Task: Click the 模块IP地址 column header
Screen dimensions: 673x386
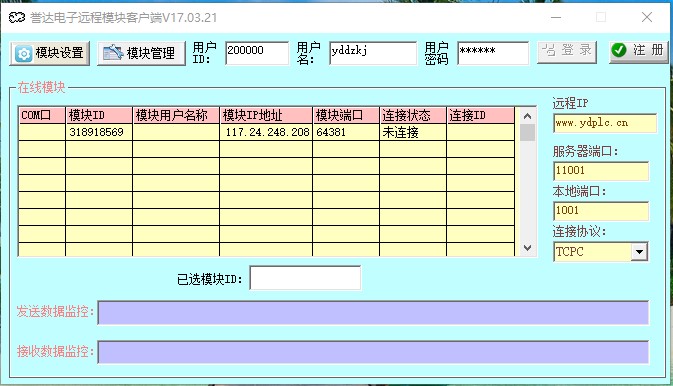Action: 266,115
